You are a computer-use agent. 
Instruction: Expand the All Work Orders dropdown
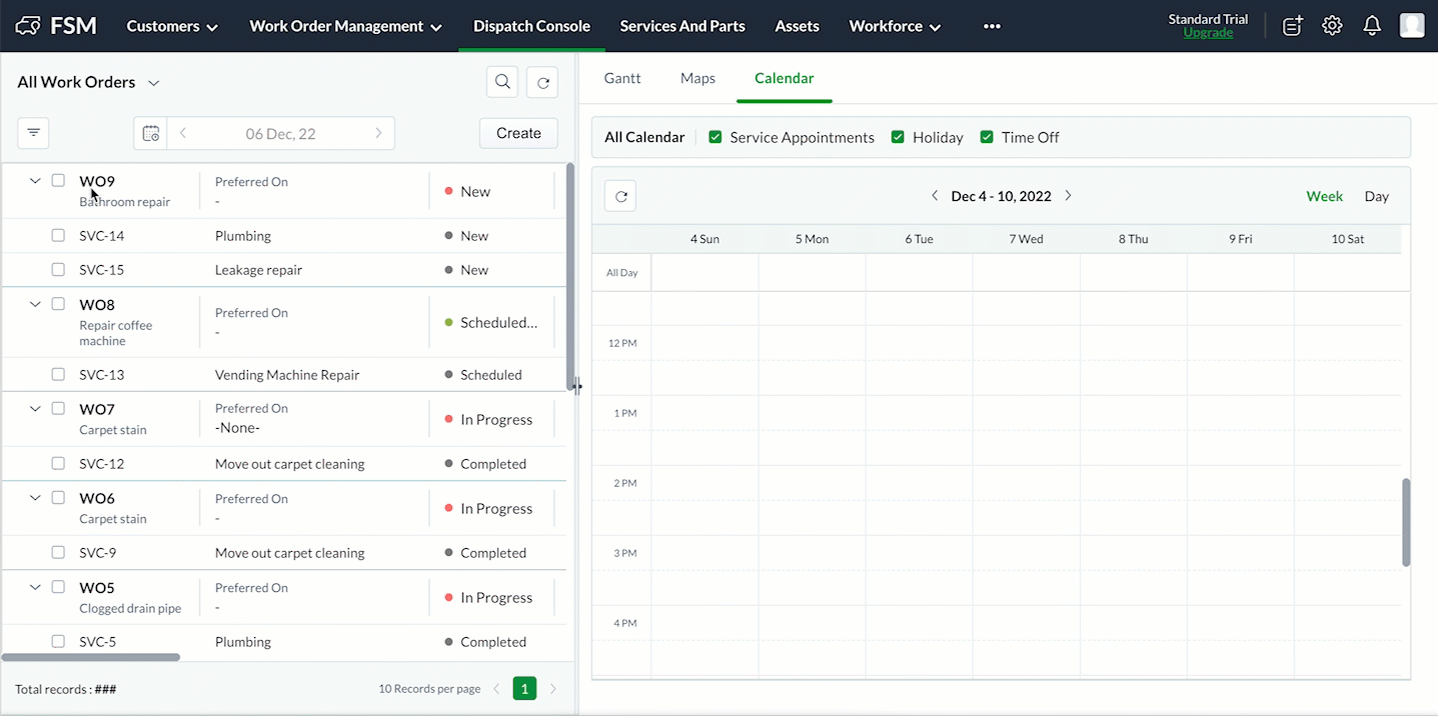pyautogui.click(x=154, y=83)
